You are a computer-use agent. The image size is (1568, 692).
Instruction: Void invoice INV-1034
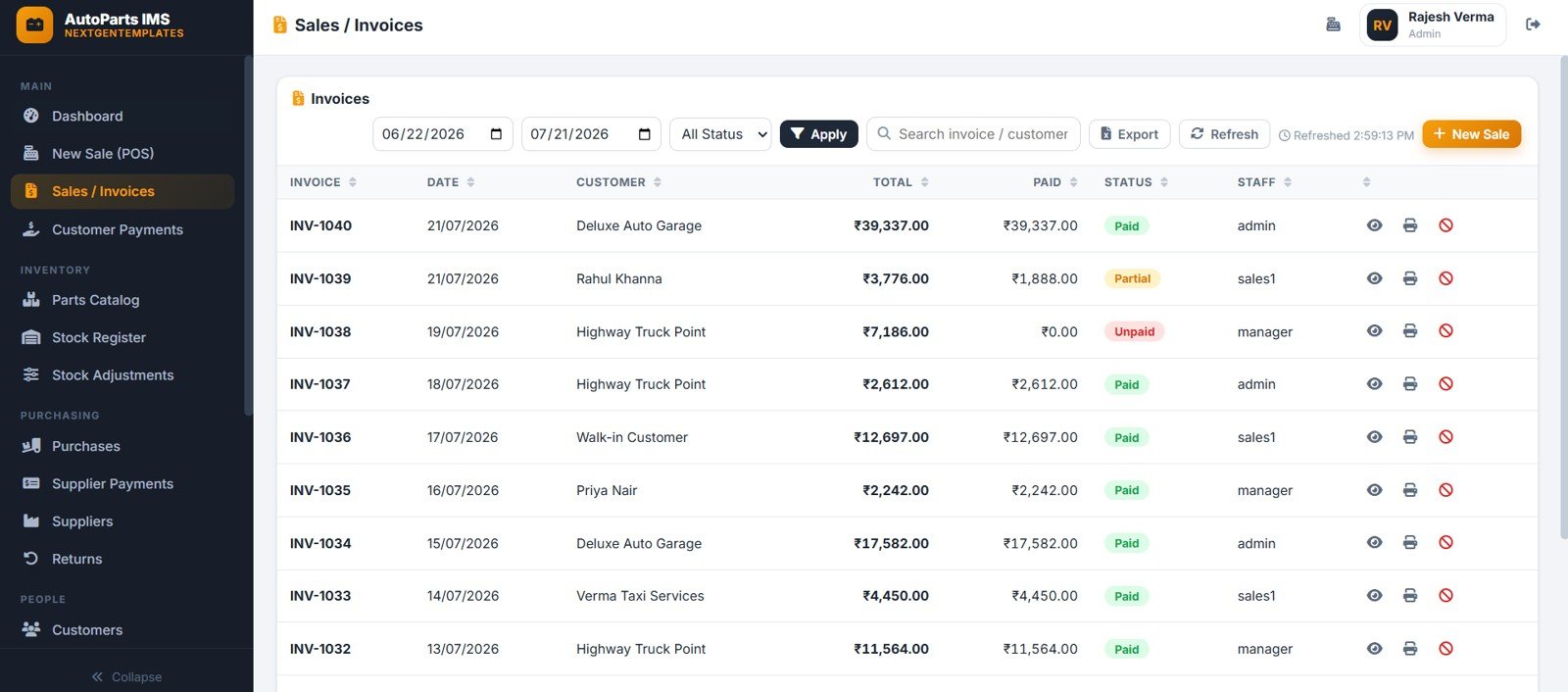coord(1445,543)
